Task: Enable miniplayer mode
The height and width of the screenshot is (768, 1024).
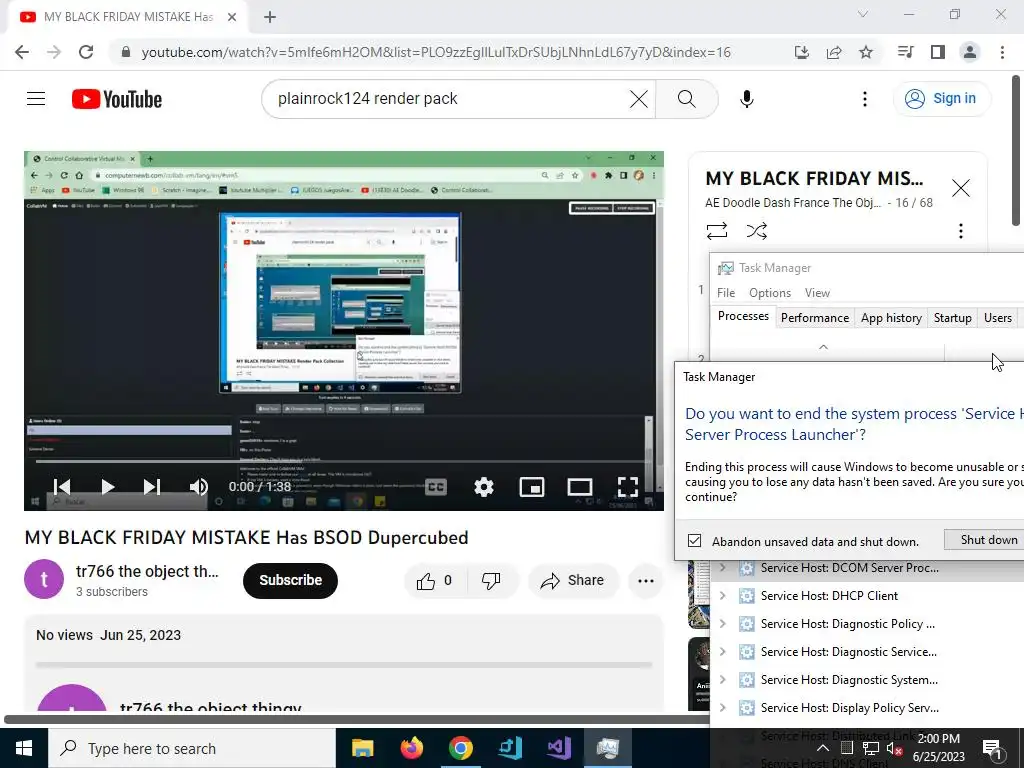Action: 532,487
